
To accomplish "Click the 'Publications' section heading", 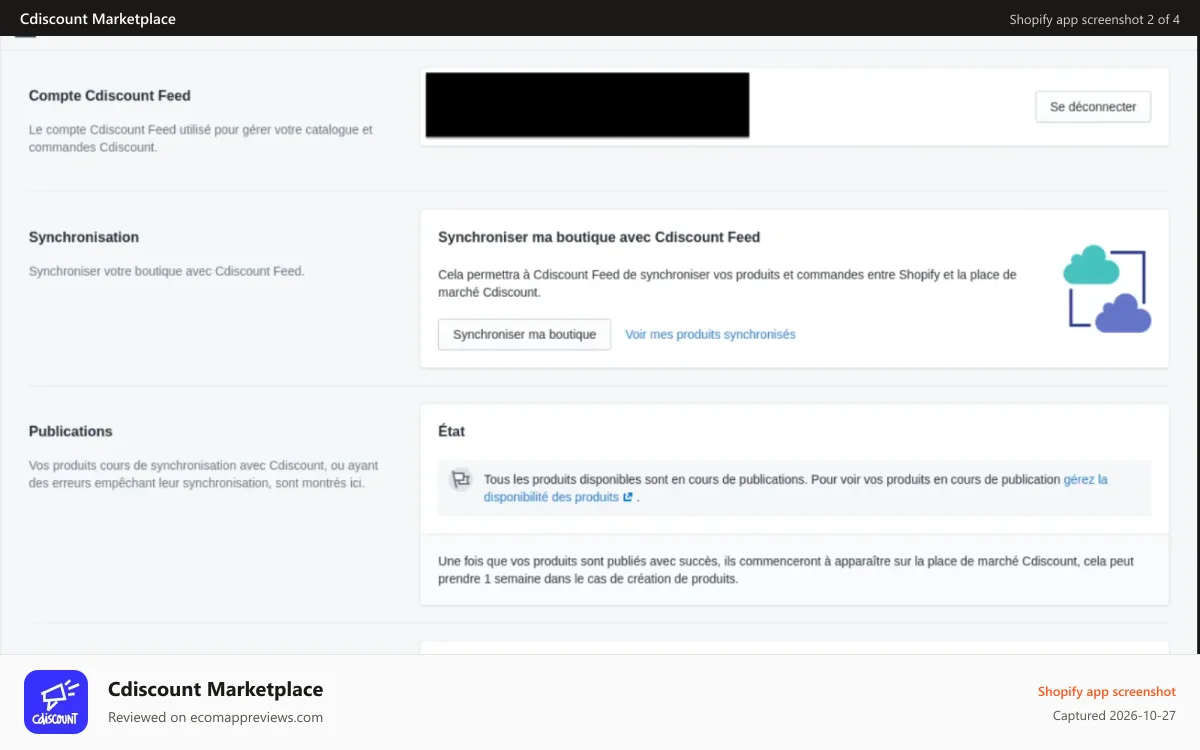I will pyautogui.click(x=71, y=431).
